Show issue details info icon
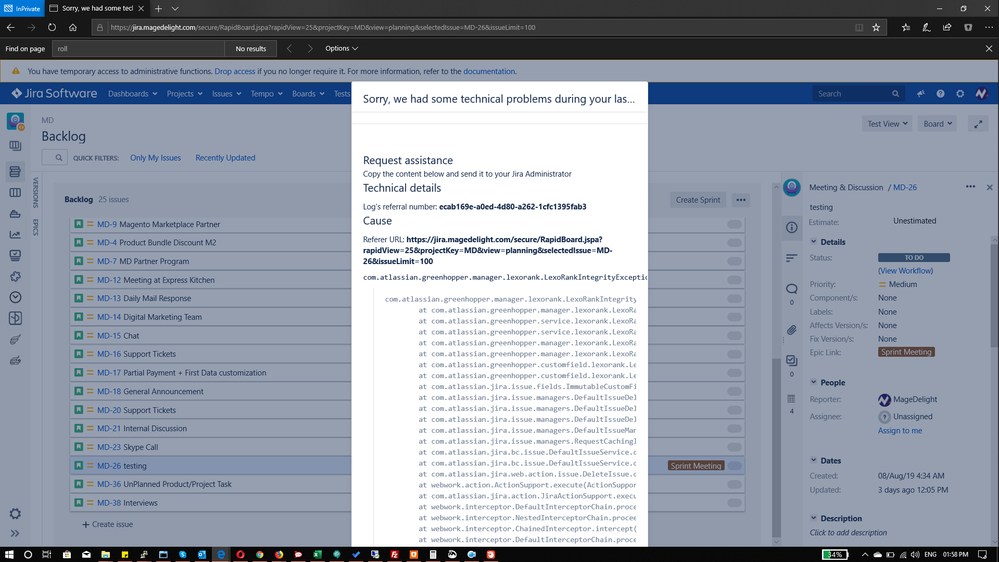Screen dimensions: 999x562 791,227
